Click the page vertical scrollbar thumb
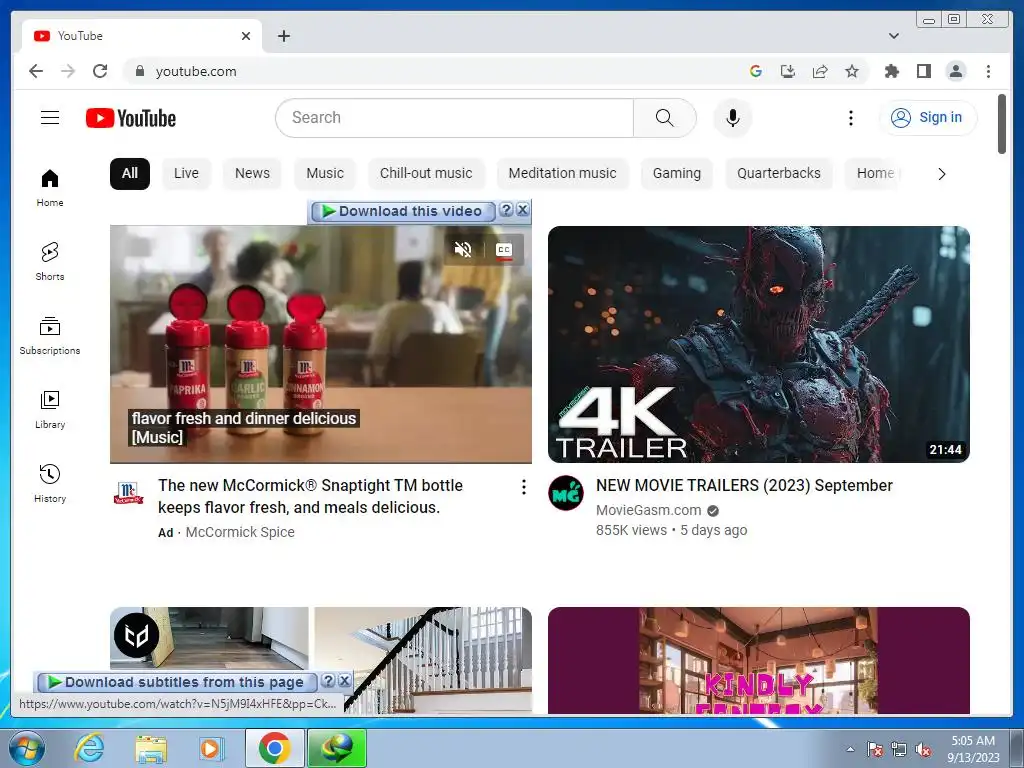Screen dimensions: 1024x768 pyautogui.click(x=1002, y=124)
